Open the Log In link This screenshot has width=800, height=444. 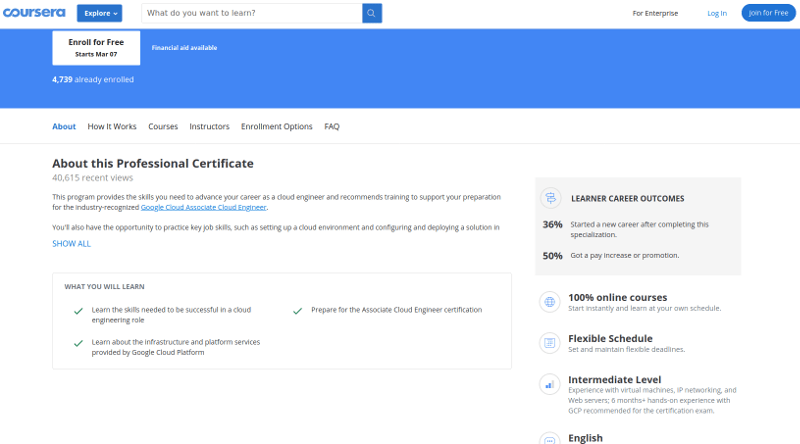(717, 13)
